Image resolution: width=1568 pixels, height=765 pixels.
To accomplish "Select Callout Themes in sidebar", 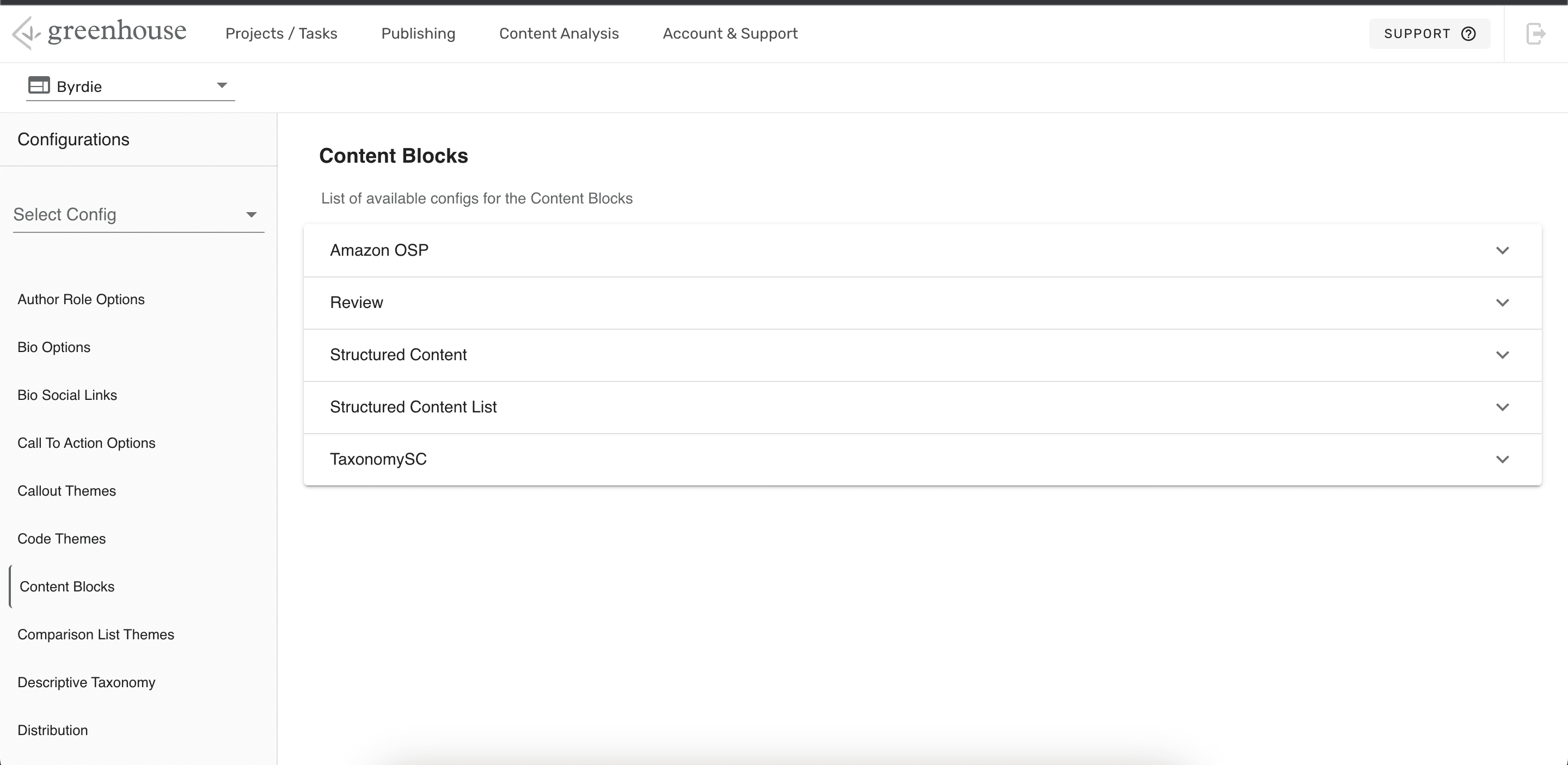I will point(66,491).
